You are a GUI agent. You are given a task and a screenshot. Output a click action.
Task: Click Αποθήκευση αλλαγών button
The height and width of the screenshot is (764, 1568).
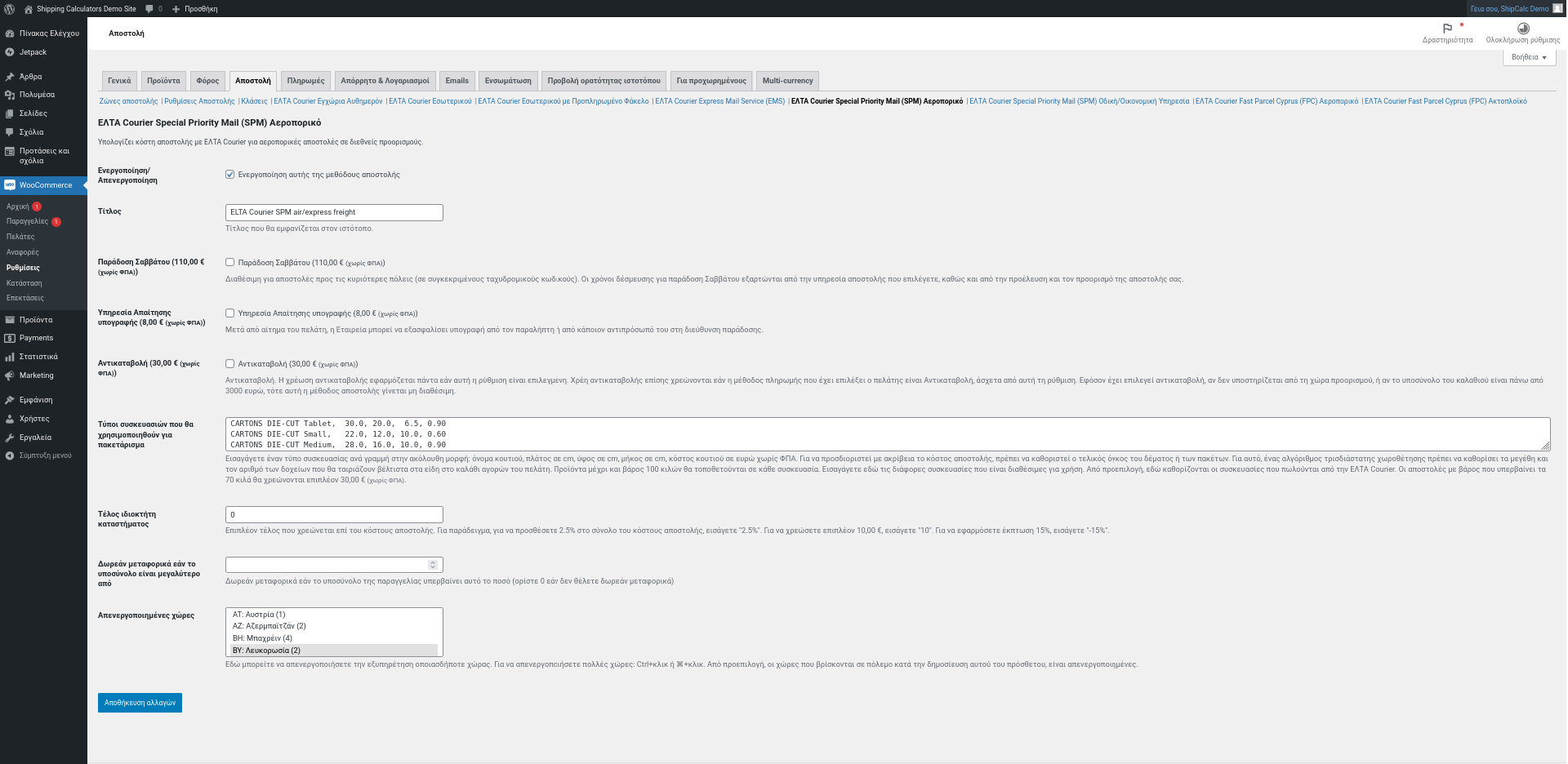pyautogui.click(x=140, y=703)
